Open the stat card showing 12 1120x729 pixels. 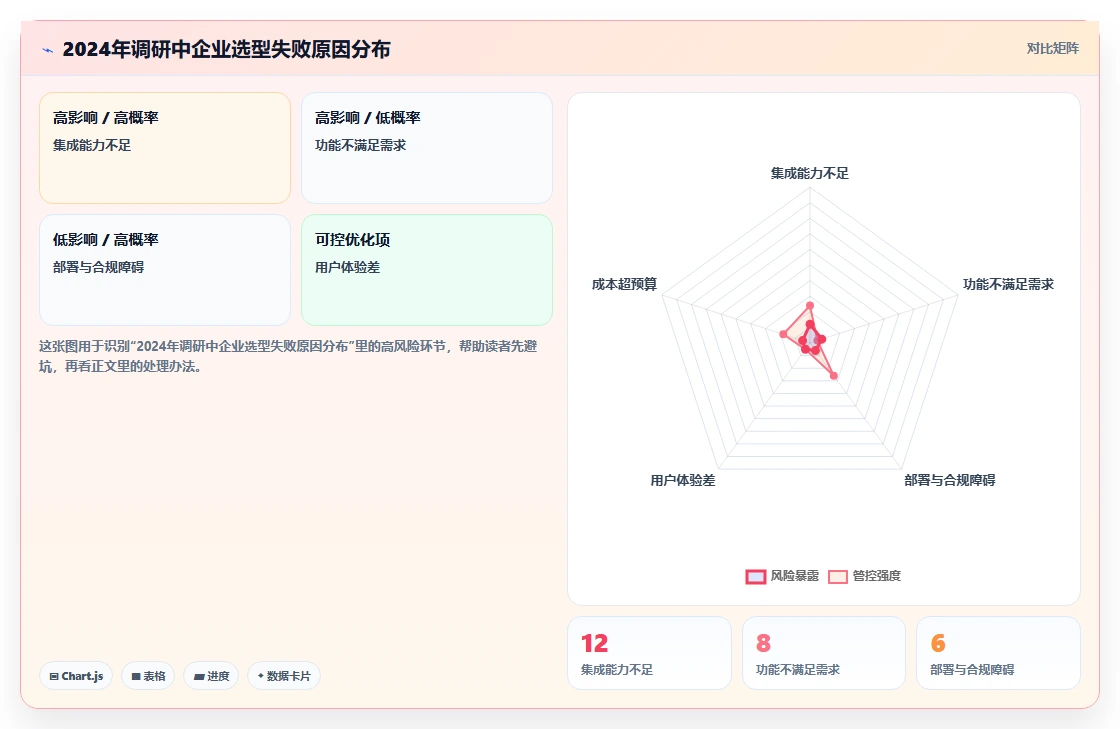[649, 653]
